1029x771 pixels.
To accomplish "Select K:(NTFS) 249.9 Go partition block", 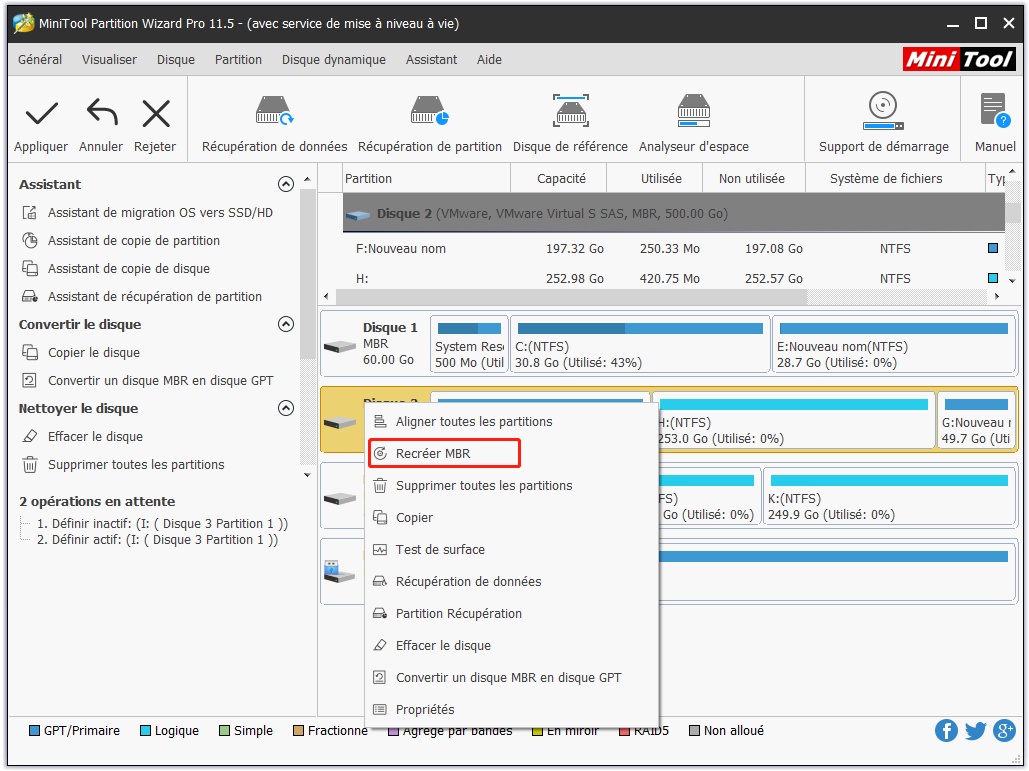I will click(x=889, y=497).
